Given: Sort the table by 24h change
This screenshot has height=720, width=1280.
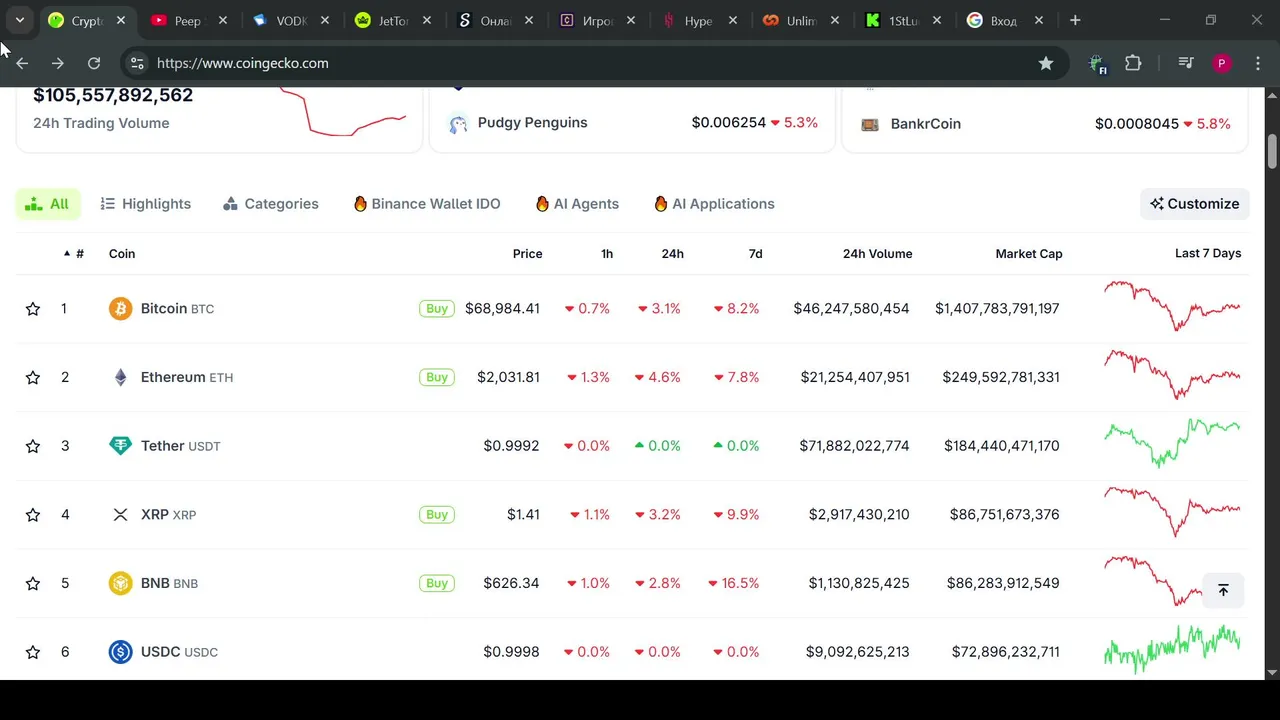Looking at the screenshot, I should point(673,254).
